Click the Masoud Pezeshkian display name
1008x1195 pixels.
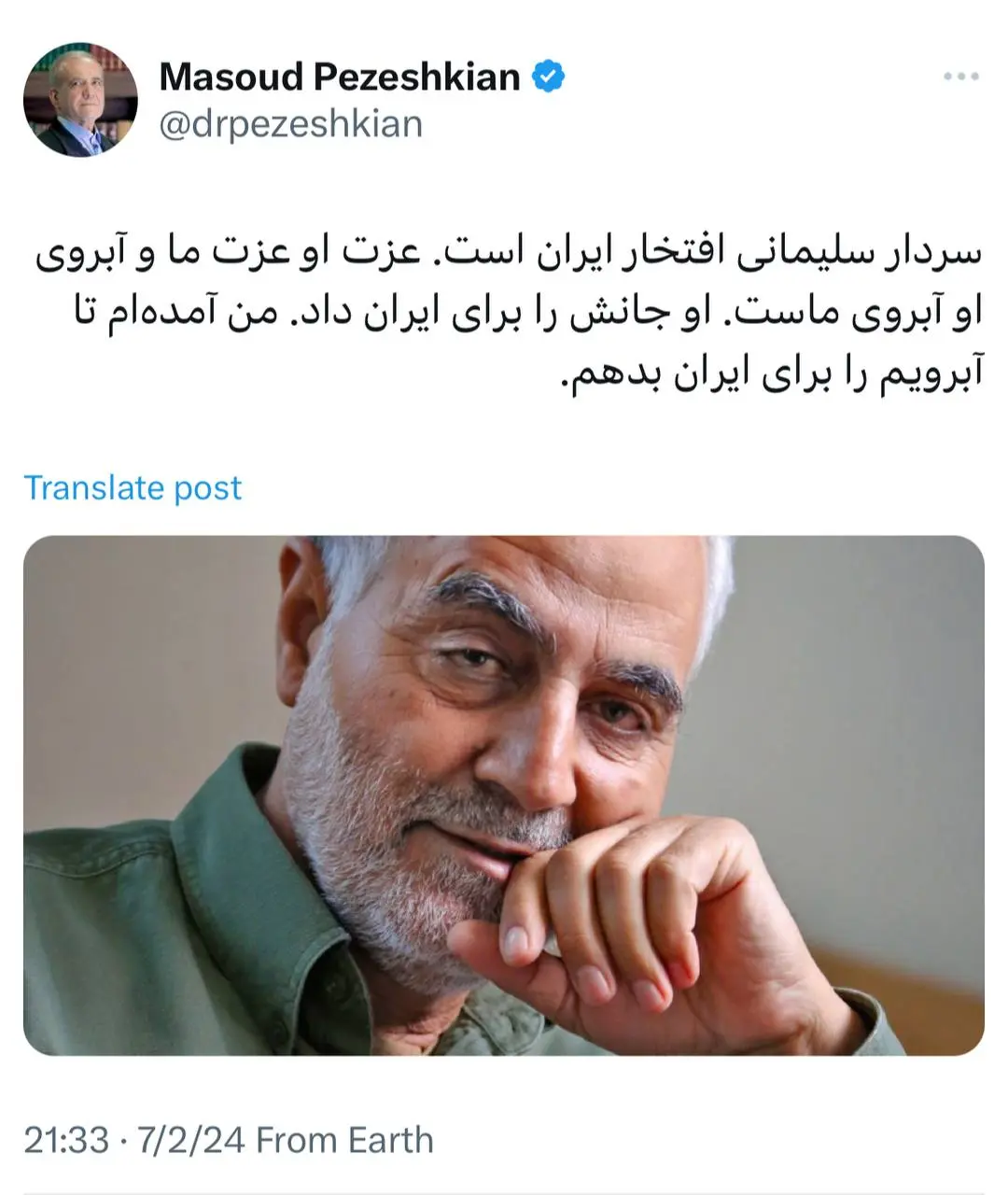pyautogui.click(x=340, y=77)
